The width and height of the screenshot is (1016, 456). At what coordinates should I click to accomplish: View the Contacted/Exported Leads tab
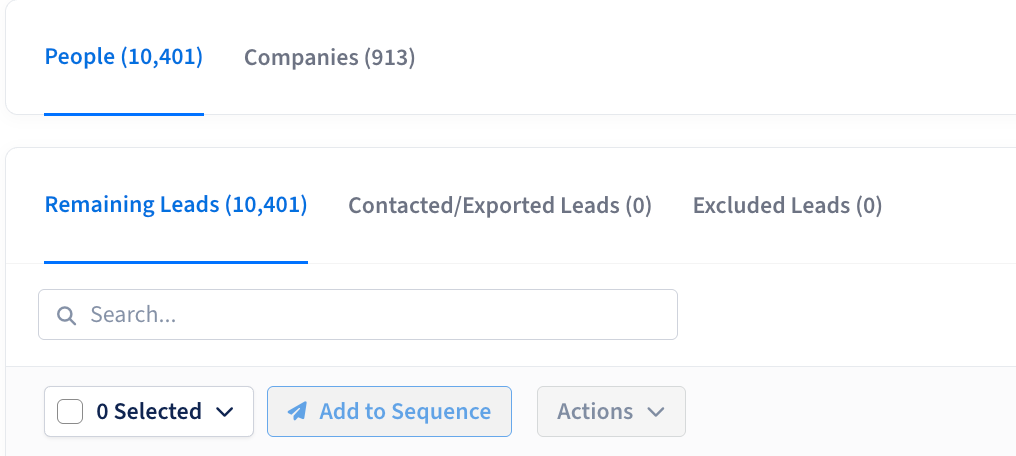pyautogui.click(x=500, y=206)
